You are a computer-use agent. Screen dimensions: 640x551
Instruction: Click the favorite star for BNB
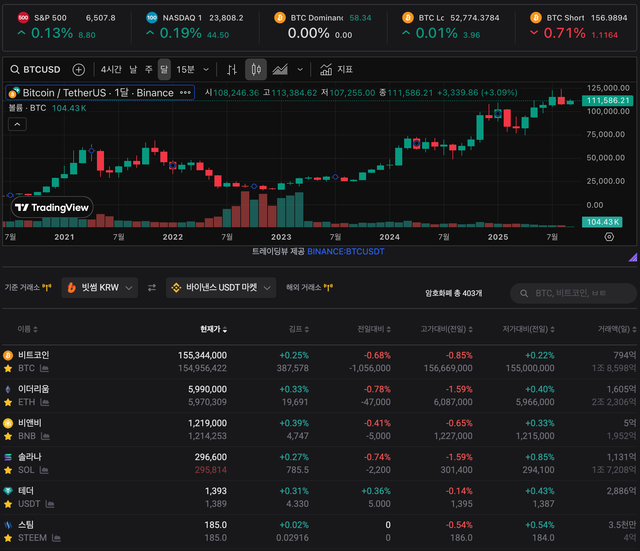tap(8, 436)
